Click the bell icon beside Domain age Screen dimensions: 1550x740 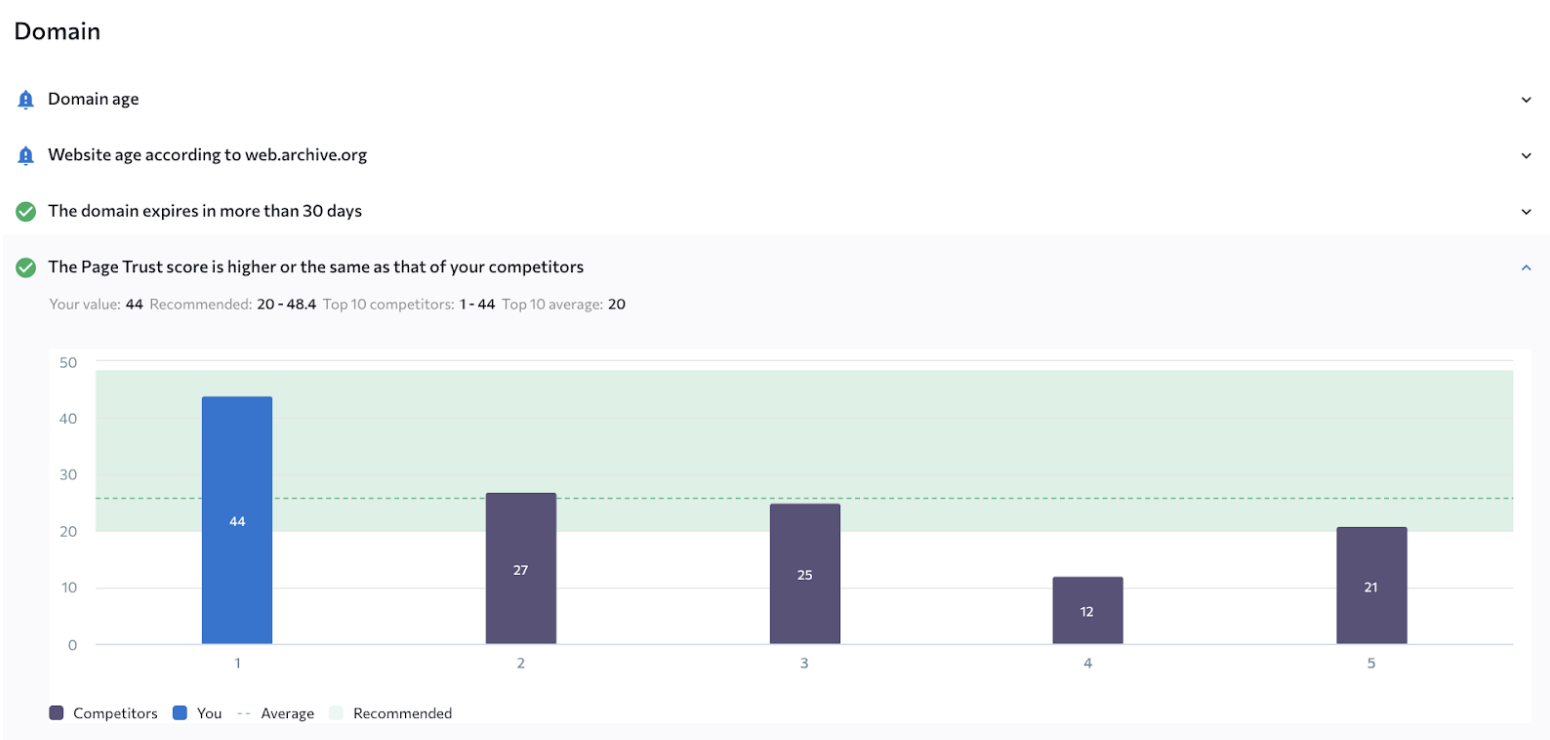point(26,100)
